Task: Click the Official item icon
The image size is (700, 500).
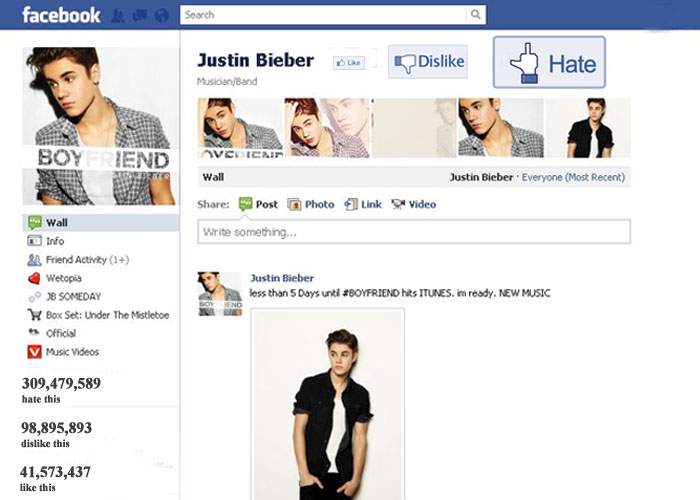Action: [x=34, y=332]
